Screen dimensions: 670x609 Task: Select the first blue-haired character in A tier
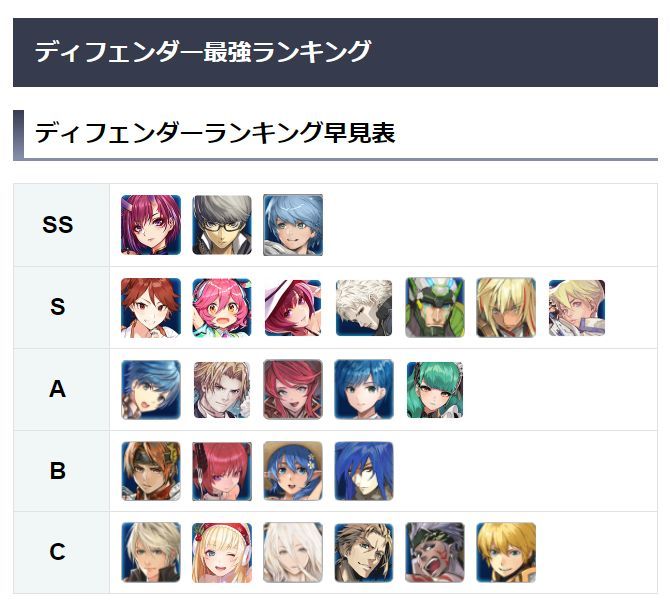(x=151, y=389)
